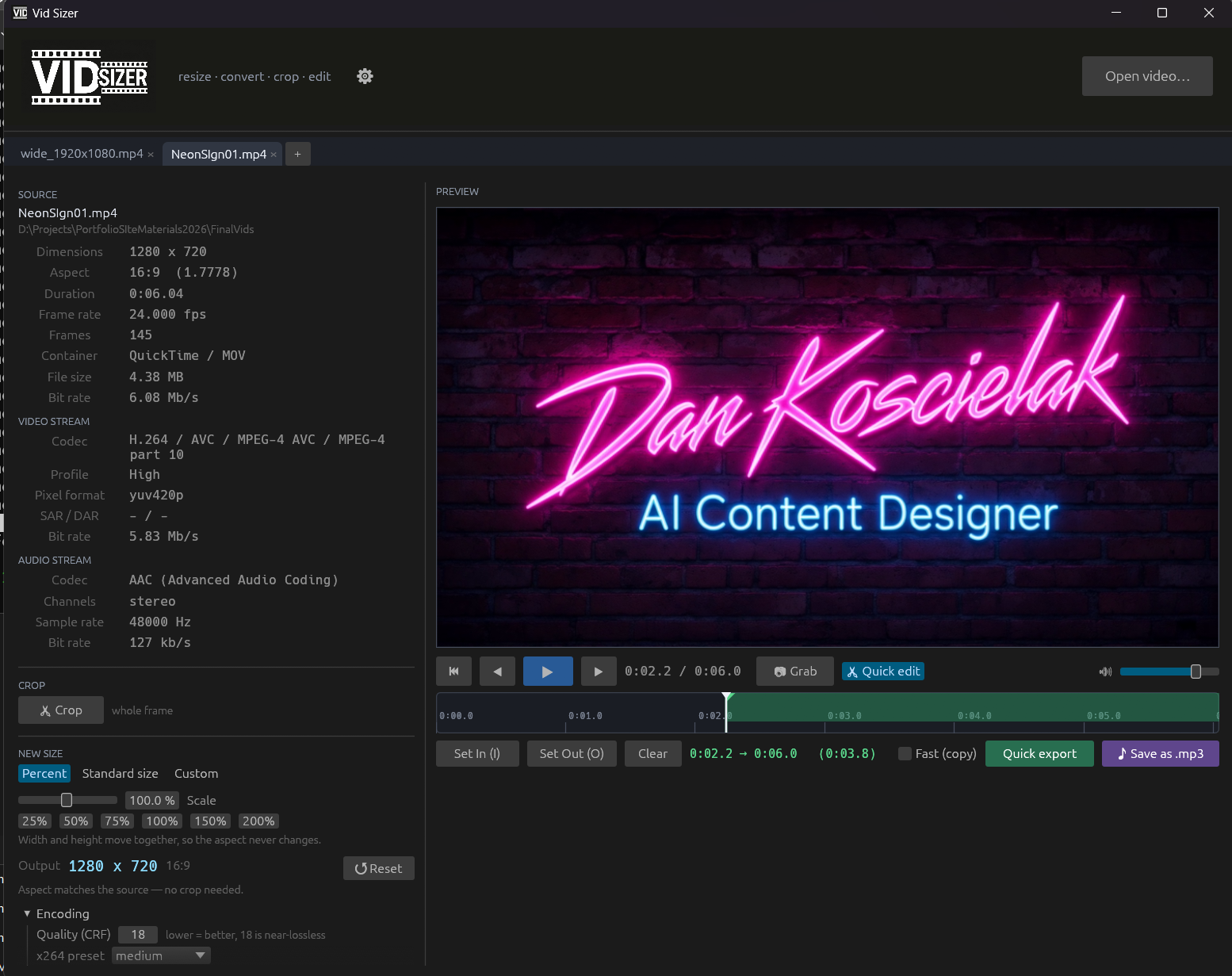
Task: Close the wide_1920x1080.mp4 tab
Action: pos(151,155)
